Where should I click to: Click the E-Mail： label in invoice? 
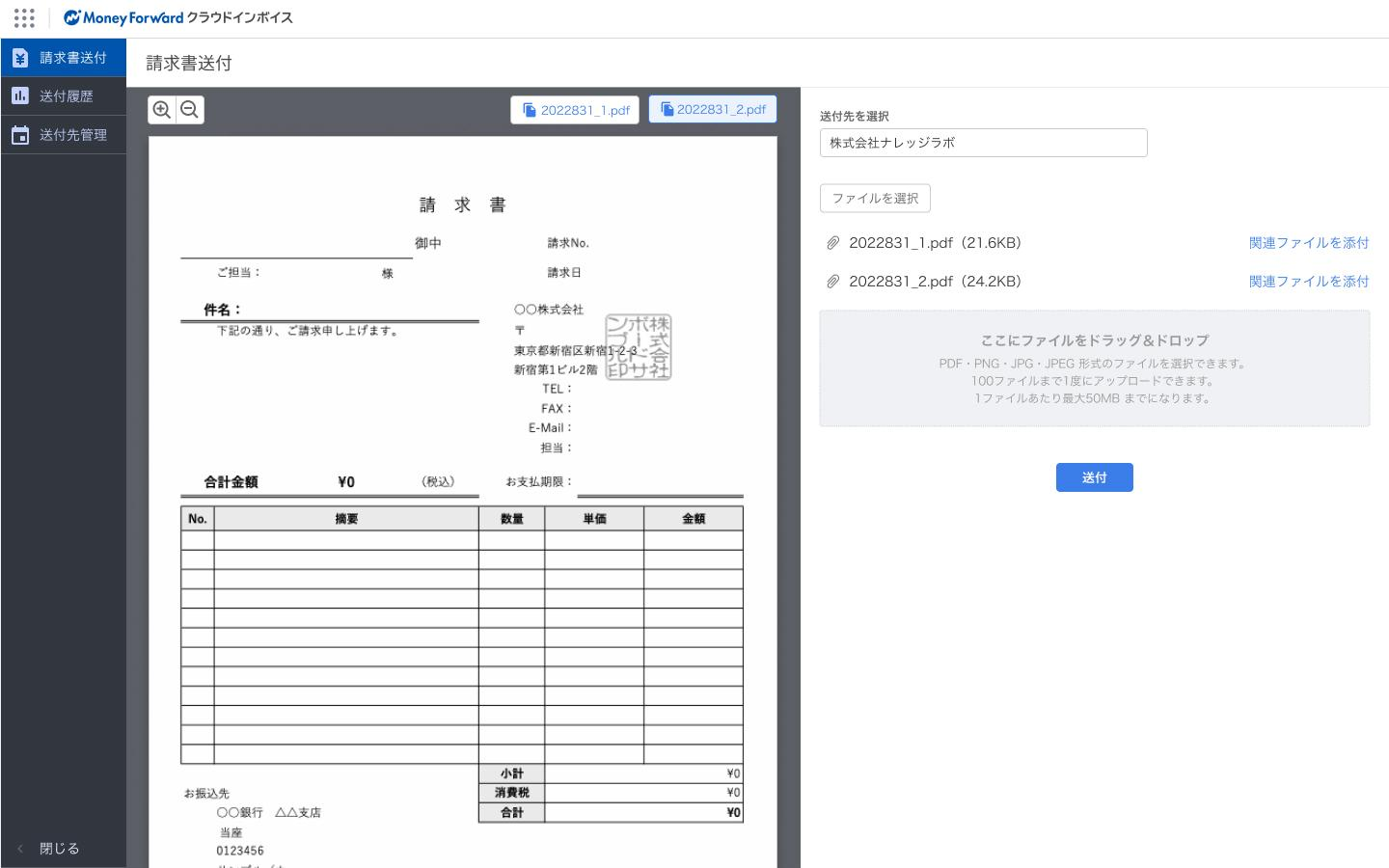point(551,428)
